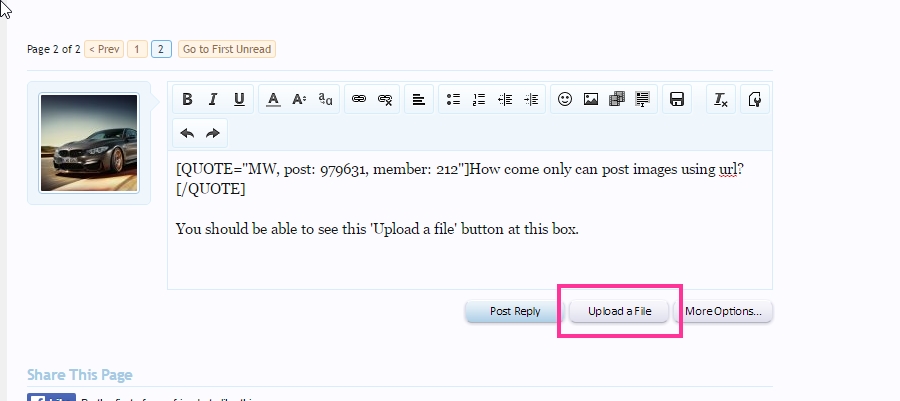Toggle bold formatting in editor
This screenshot has height=401, width=900.
click(187, 99)
